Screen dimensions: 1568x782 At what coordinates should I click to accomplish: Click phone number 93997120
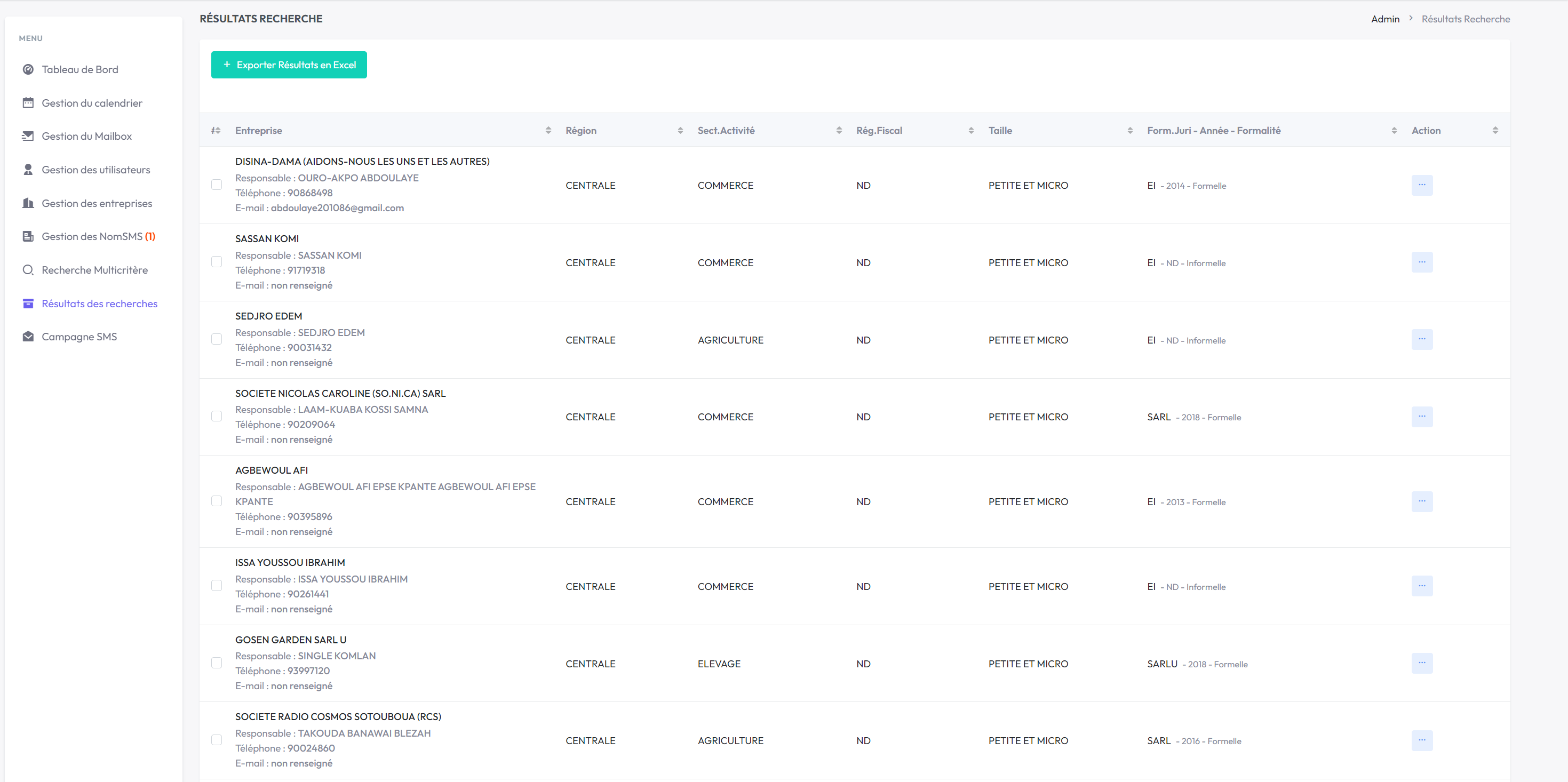tap(308, 671)
